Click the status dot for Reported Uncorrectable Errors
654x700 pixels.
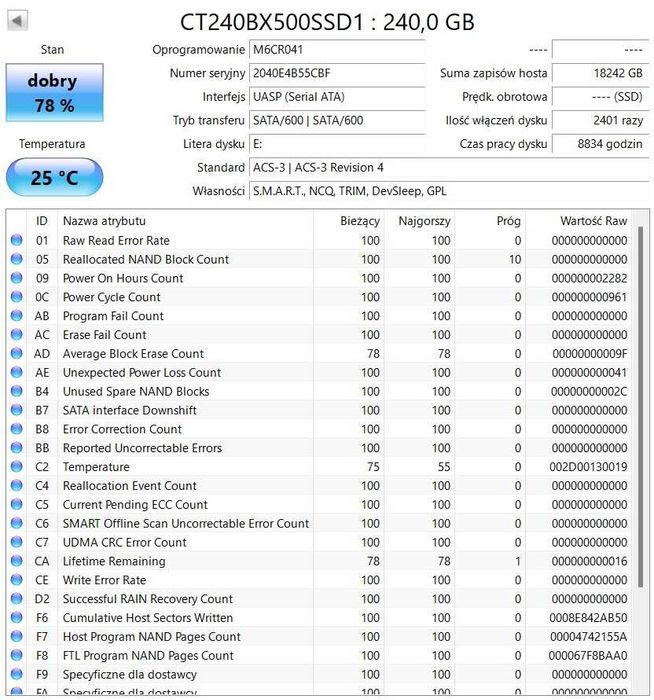17,448
